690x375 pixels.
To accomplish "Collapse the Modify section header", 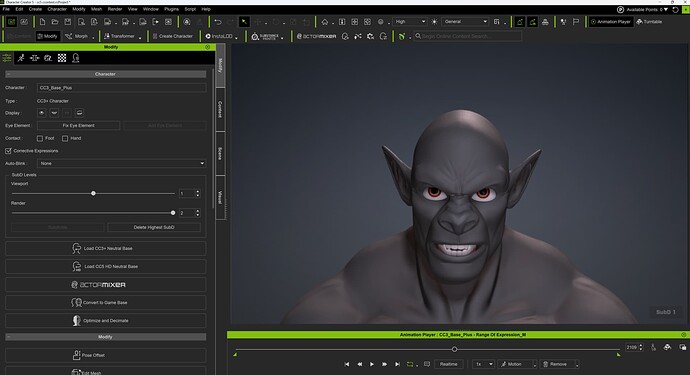I will (106, 337).
